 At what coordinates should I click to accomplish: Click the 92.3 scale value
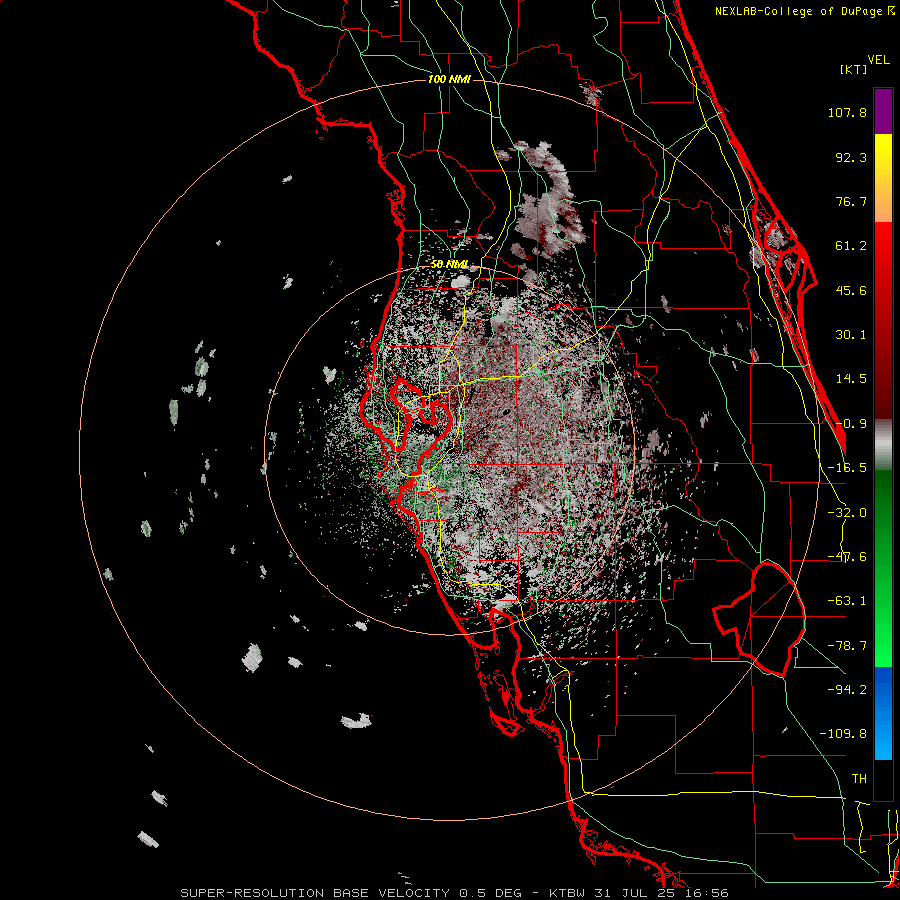pyautogui.click(x=851, y=157)
